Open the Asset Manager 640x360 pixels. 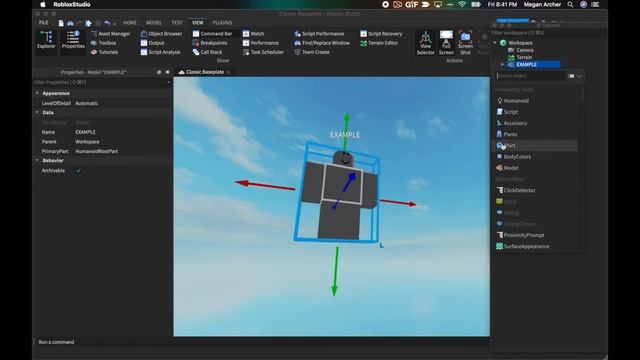point(110,34)
